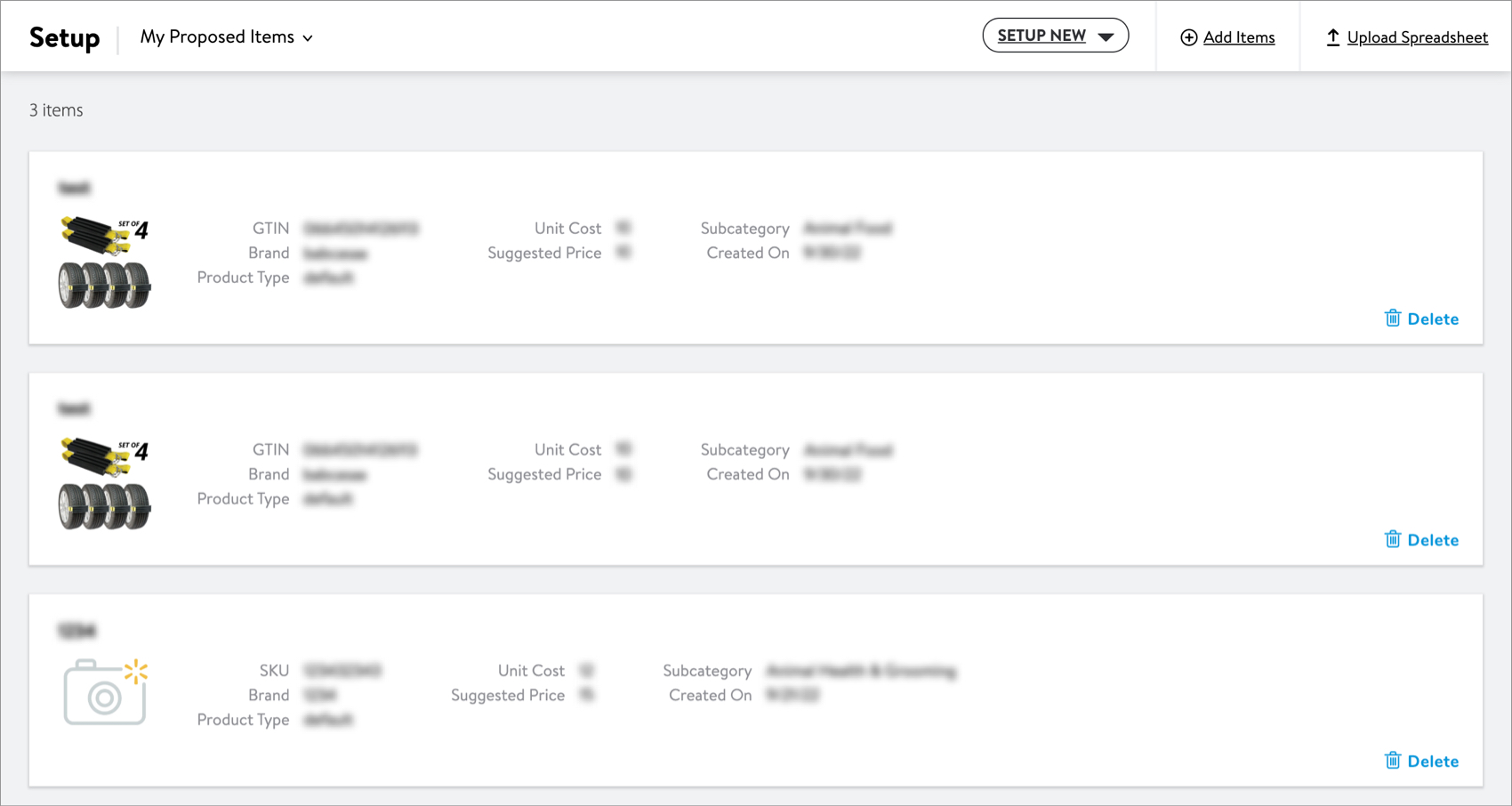Open the My Proposed Items dropdown
This screenshot has width=1512, height=806.
click(227, 37)
